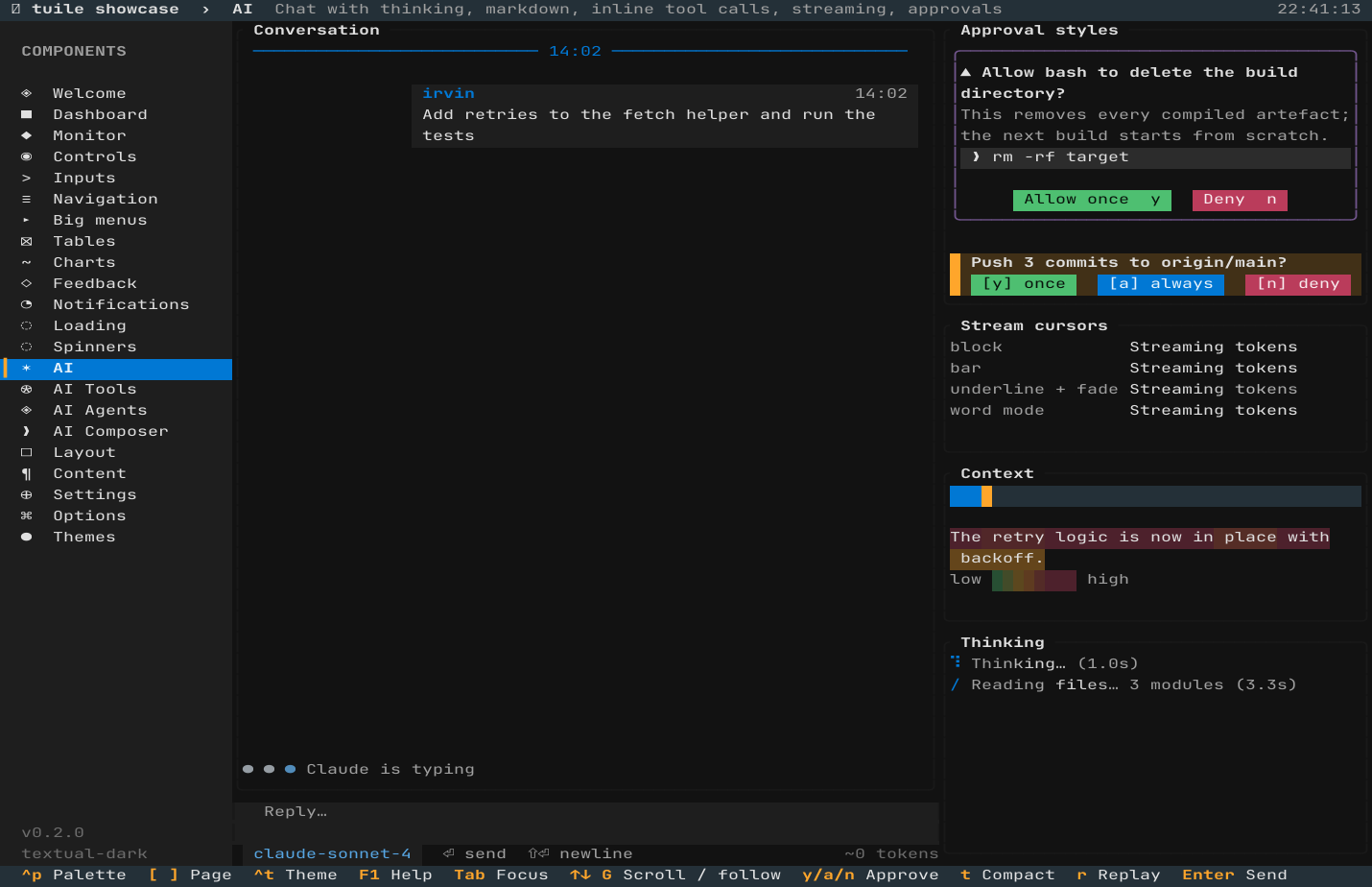1372x887 pixels.
Task: Click irvin's message in the conversation
Action: [665, 115]
